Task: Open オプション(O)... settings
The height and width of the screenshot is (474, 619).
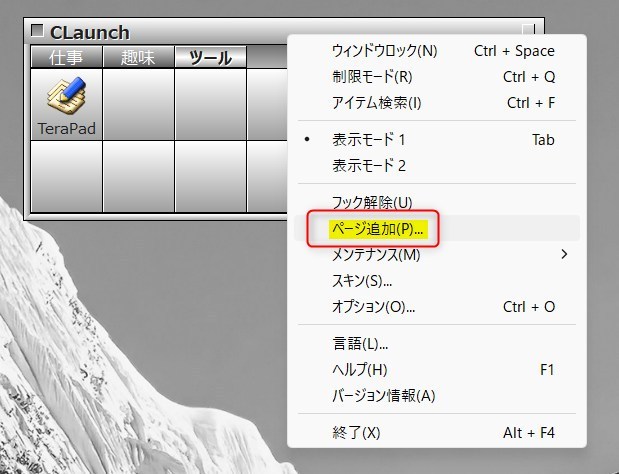Action: tap(437, 307)
